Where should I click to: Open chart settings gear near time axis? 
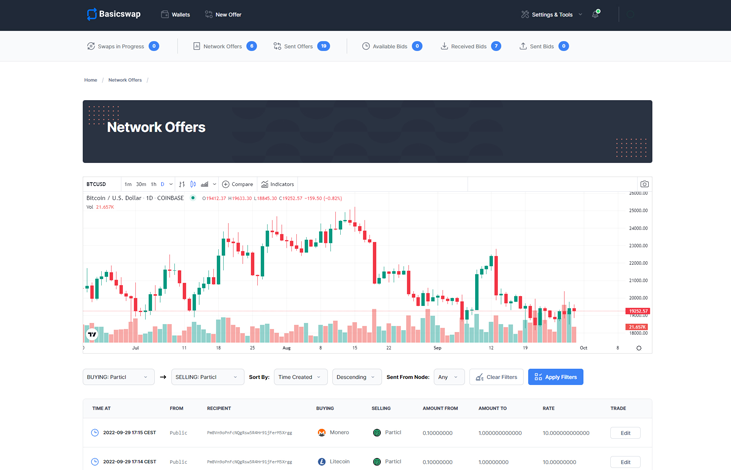coord(639,348)
